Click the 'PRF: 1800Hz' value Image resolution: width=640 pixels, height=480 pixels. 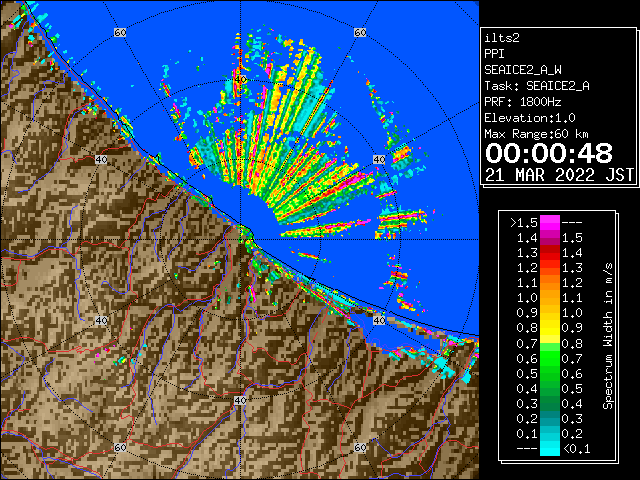(x=523, y=102)
